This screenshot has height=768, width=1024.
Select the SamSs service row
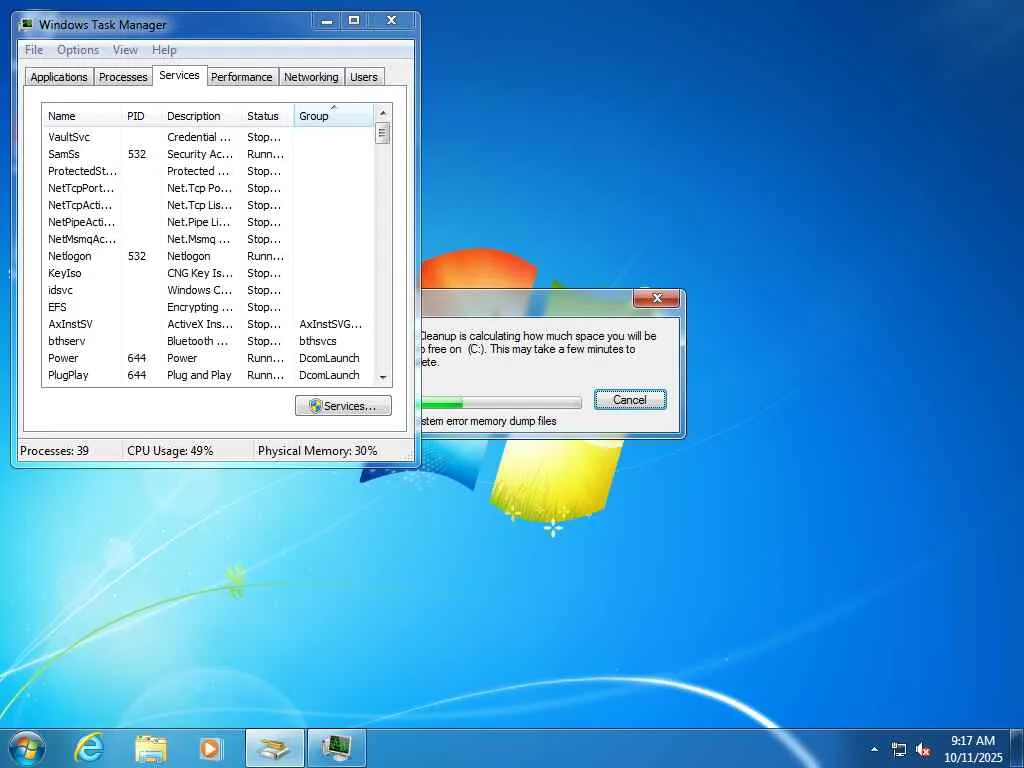pyautogui.click(x=208, y=154)
